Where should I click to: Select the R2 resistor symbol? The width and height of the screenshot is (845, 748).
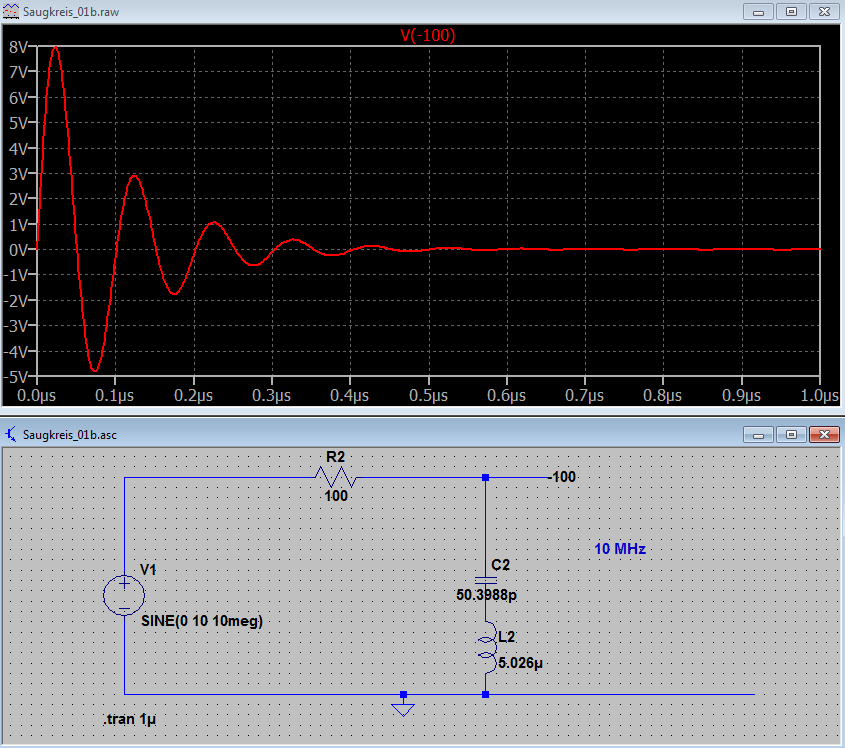[x=335, y=478]
